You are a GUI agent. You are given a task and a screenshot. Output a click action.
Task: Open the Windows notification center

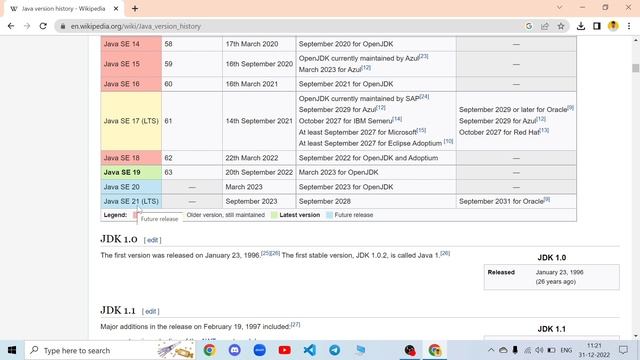pyautogui.click(x=623, y=350)
